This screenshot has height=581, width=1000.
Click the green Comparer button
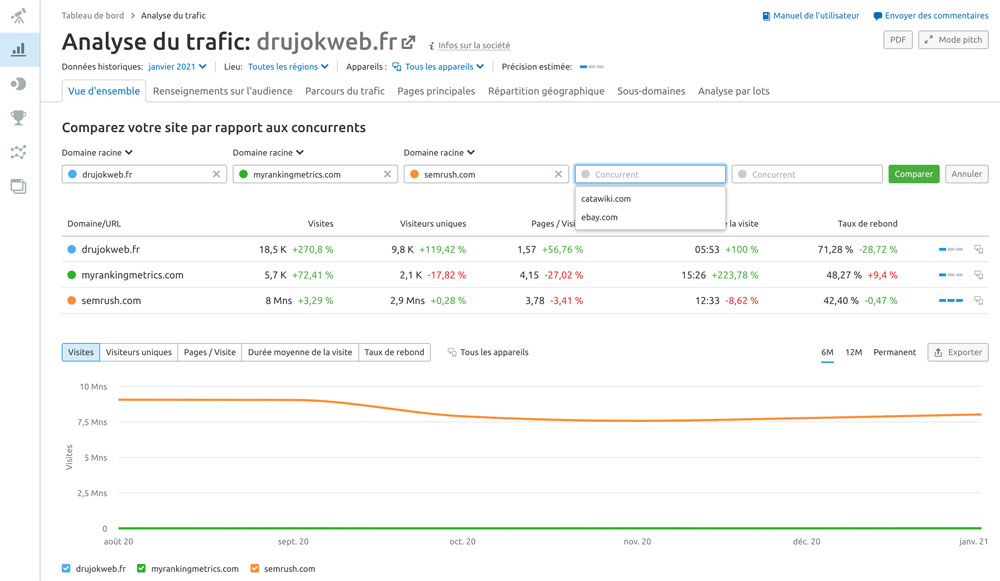(x=913, y=174)
